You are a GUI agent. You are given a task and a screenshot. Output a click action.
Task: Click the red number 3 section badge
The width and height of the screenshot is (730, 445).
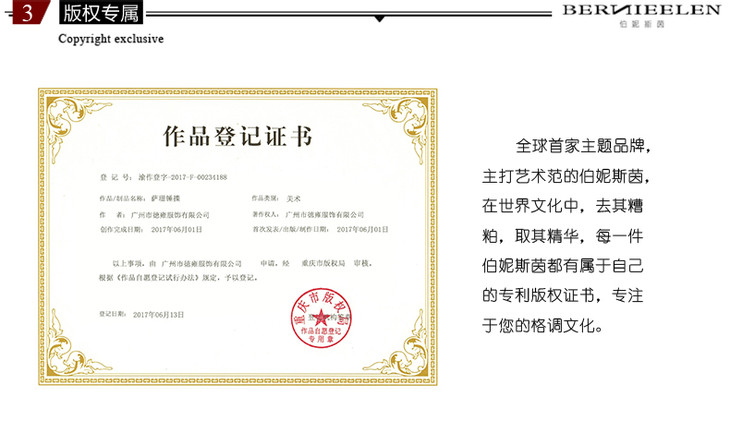30,12
